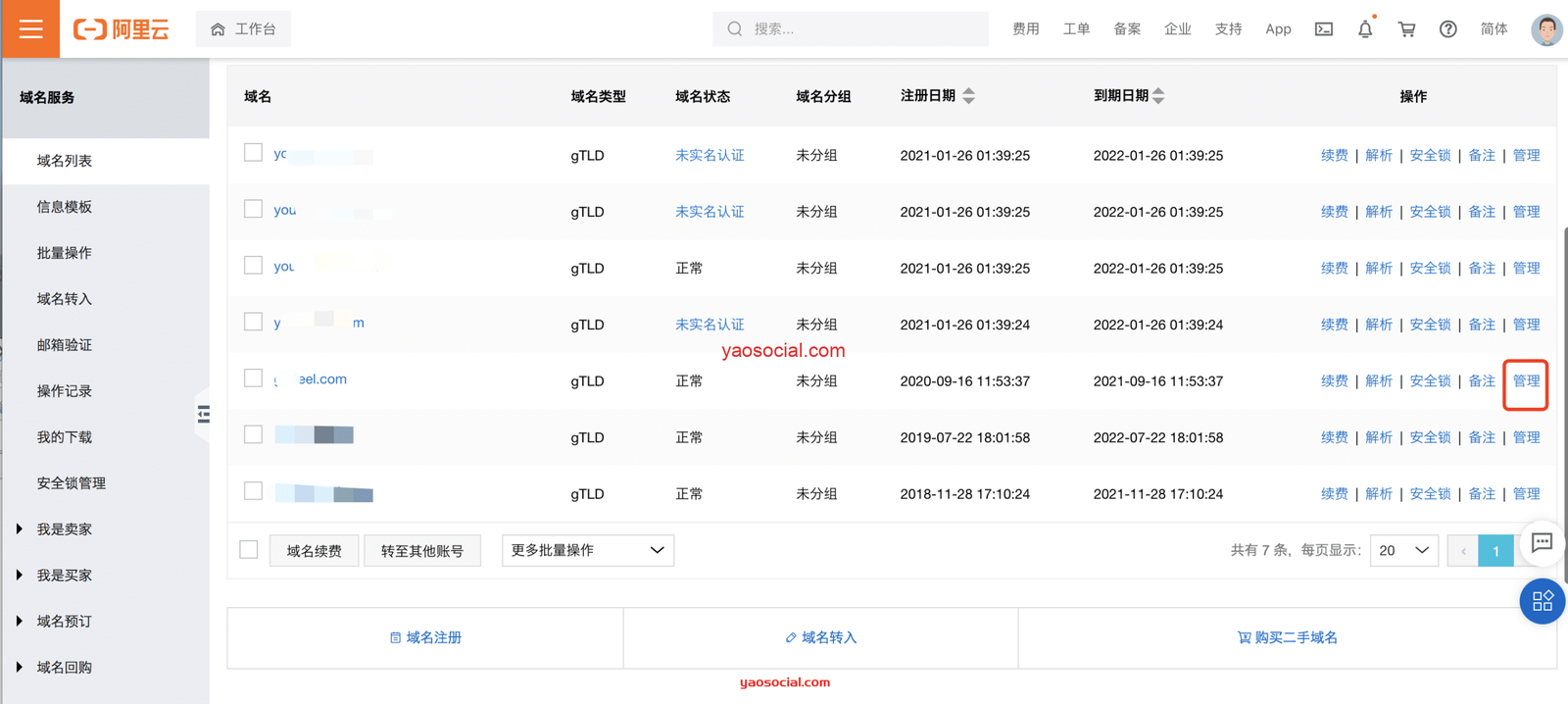This screenshot has height=704, width=1568.
Task: Open the shopping cart
Action: [x=1406, y=29]
